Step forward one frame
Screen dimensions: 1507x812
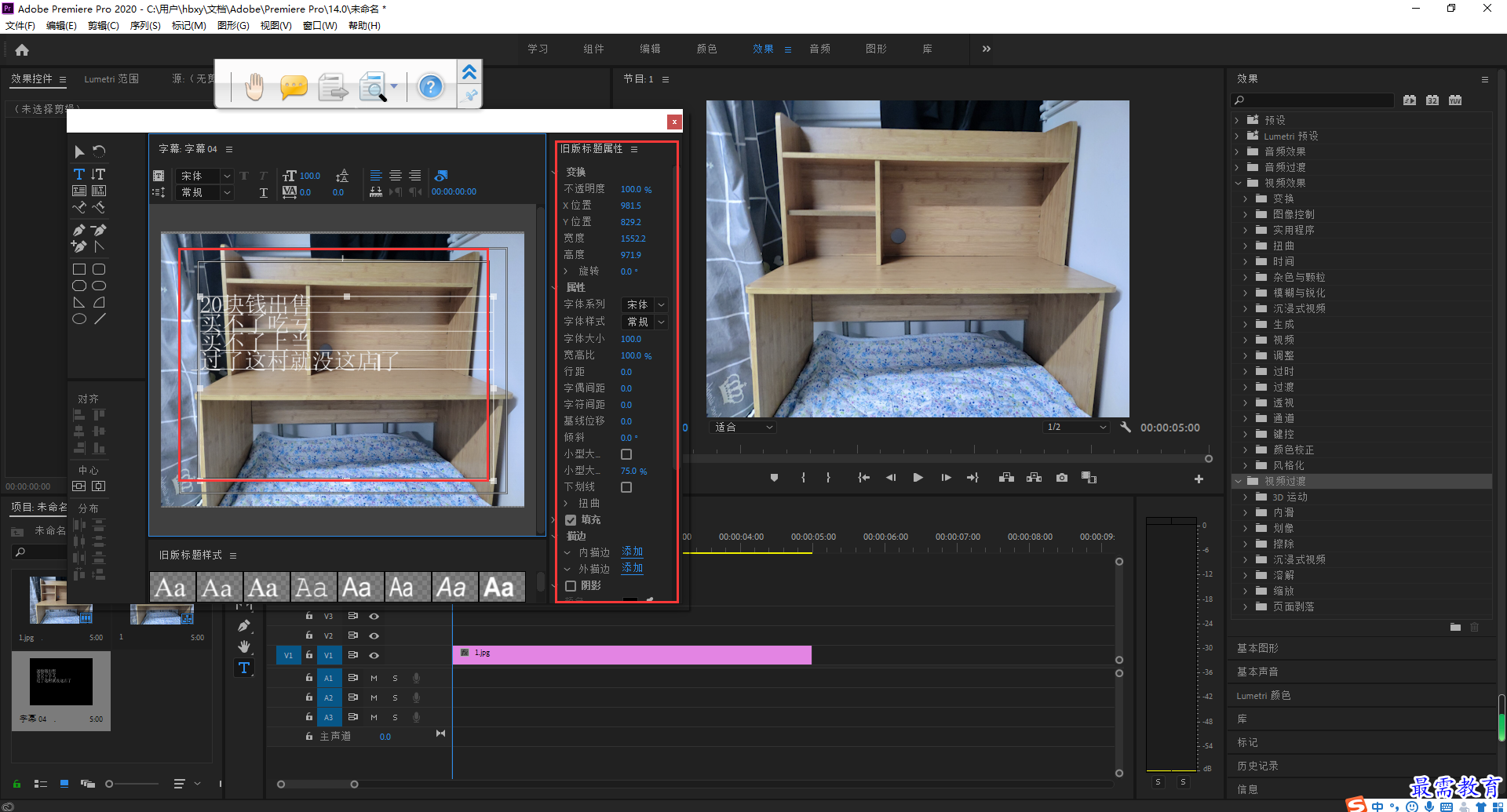click(x=946, y=478)
